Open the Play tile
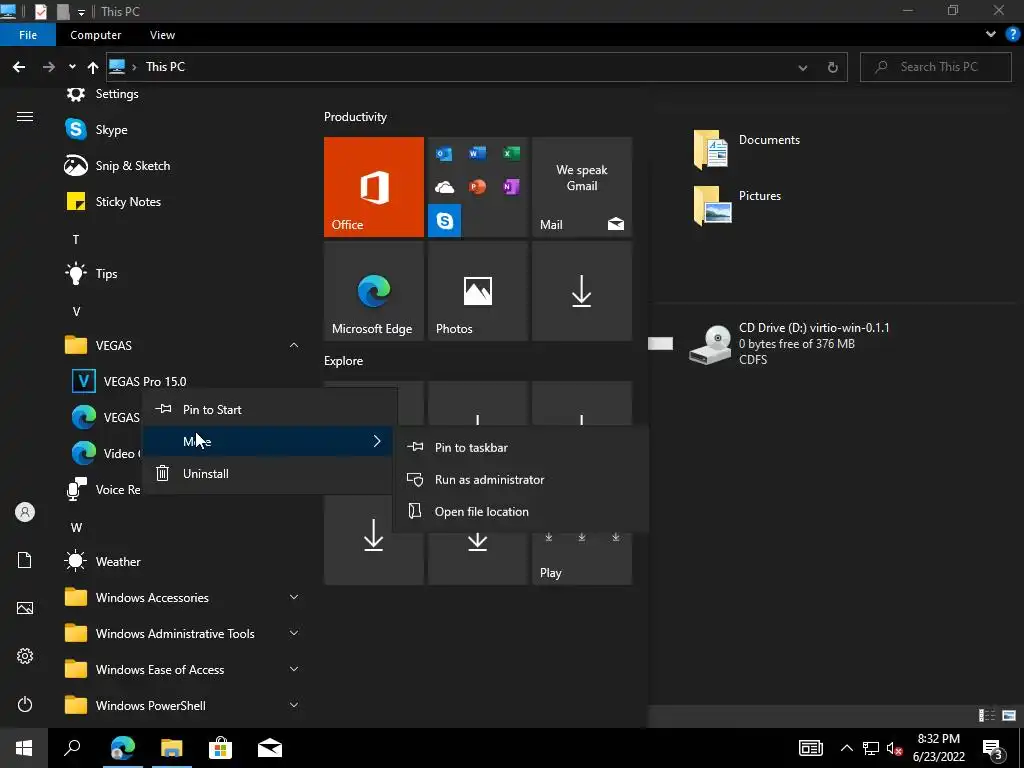The width and height of the screenshot is (1024, 768). click(582, 558)
